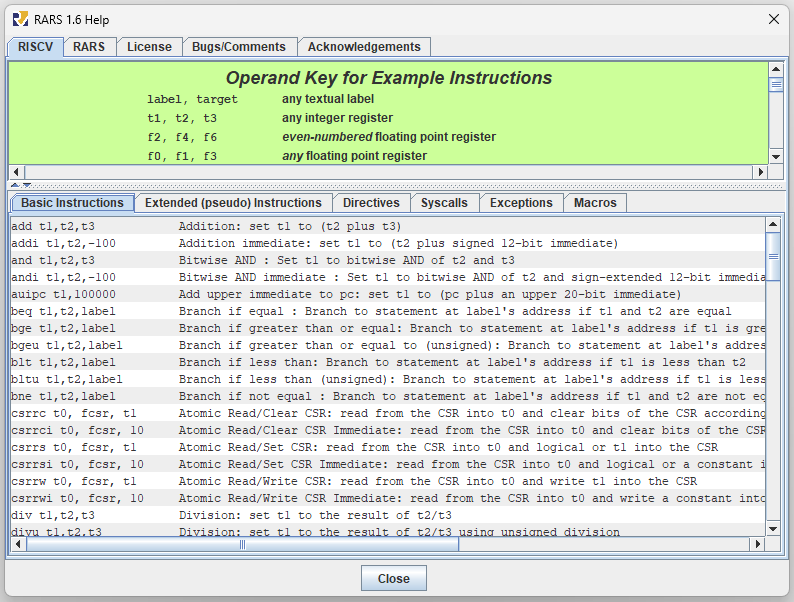Open the Syscalls tab
This screenshot has width=794, height=602.
click(x=445, y=203)
